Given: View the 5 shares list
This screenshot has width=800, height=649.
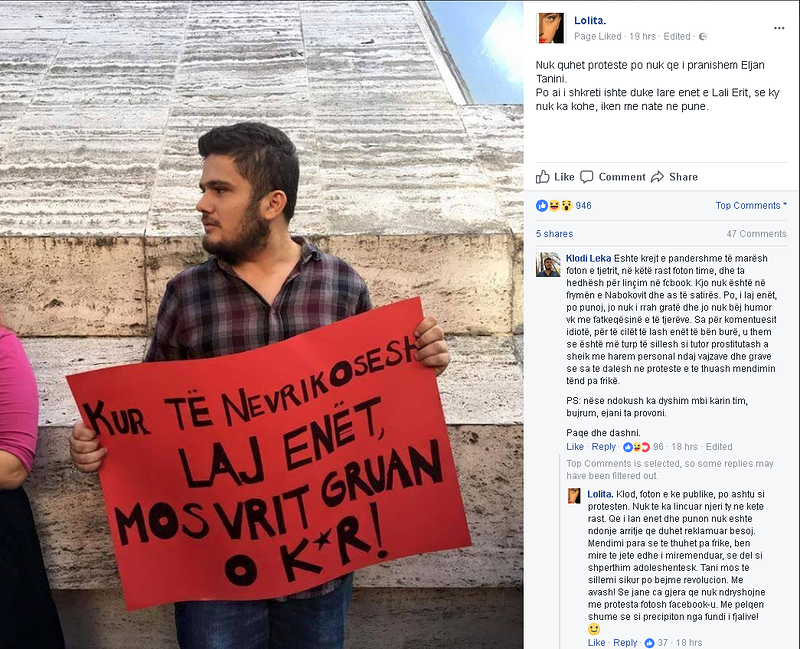Looking at the screenshot, I should pyautogui.click(x=554, y=234).
